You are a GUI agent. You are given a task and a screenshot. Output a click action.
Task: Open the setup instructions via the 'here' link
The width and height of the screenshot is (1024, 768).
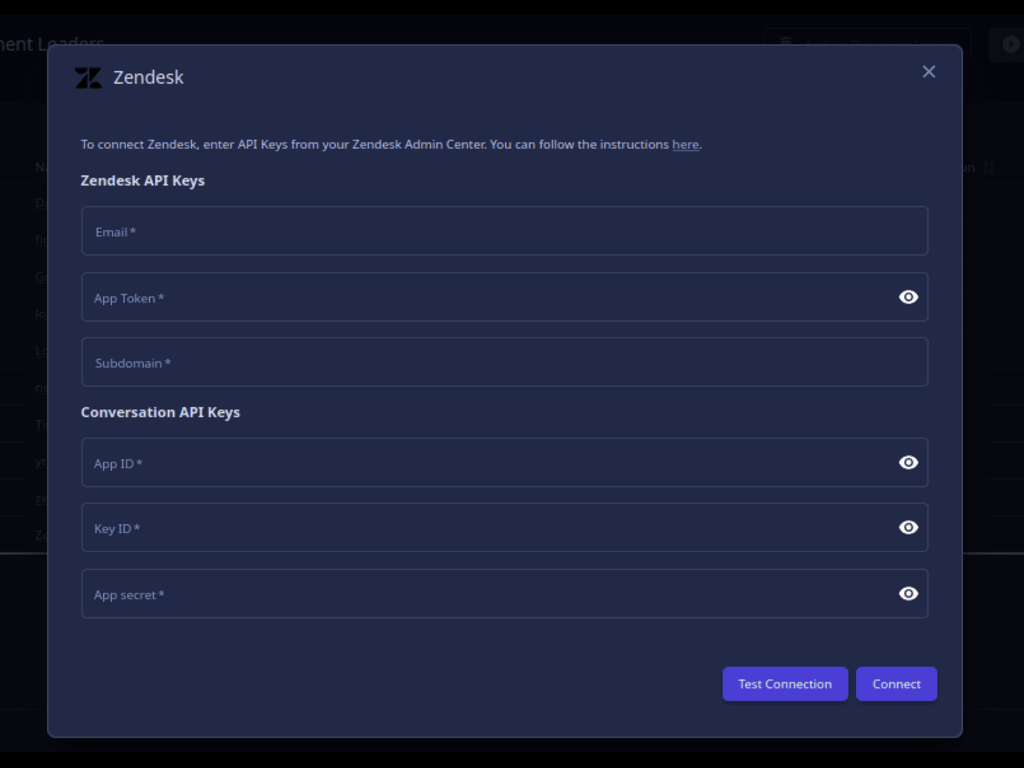685,144
